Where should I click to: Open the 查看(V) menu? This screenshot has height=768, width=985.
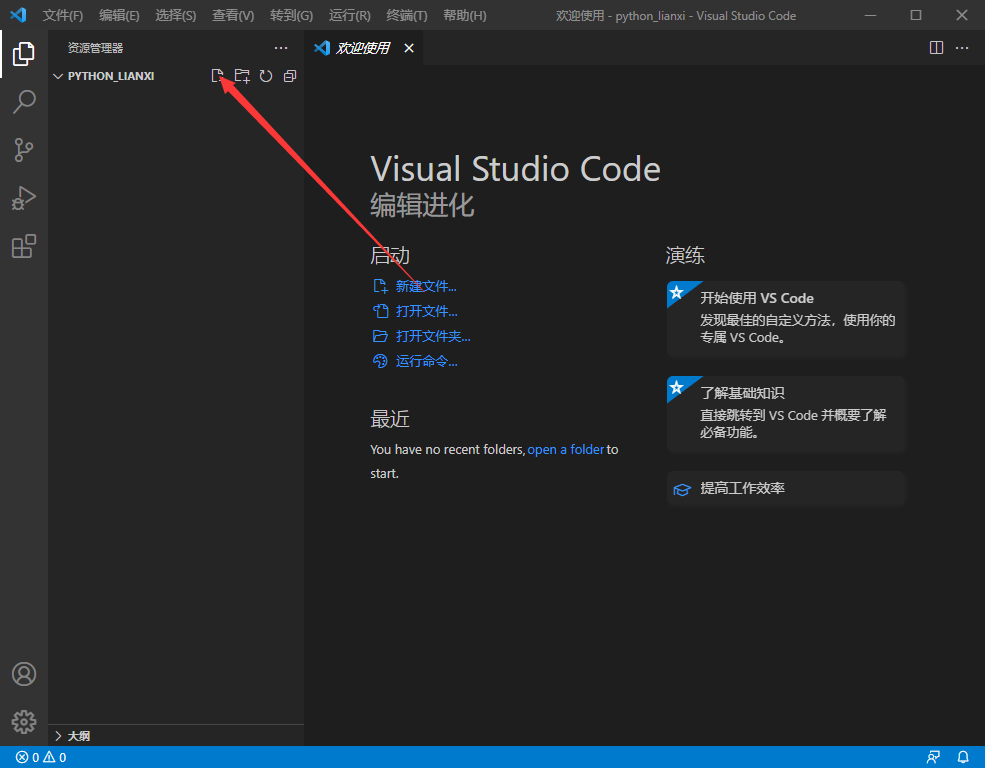pos(232,15)
